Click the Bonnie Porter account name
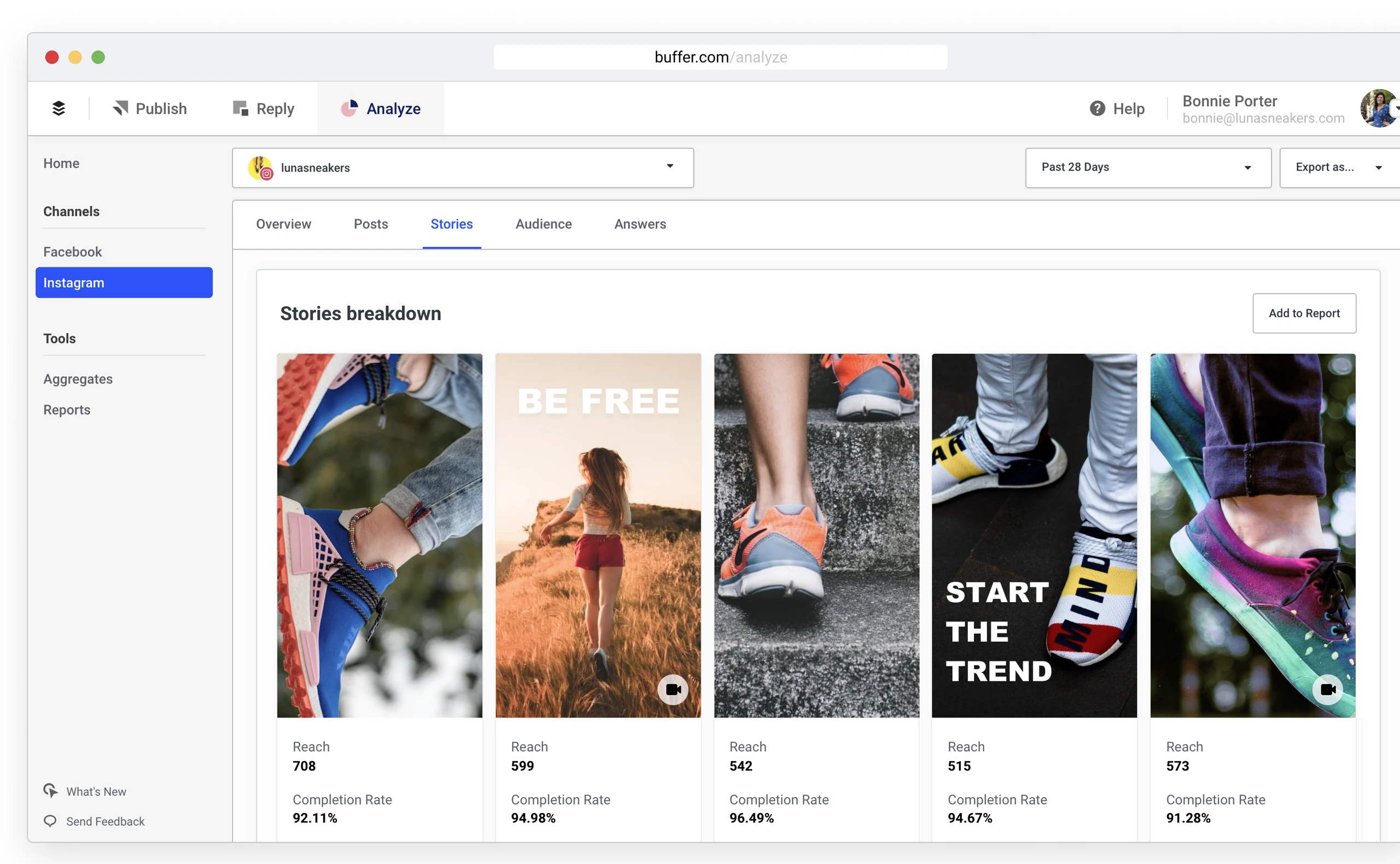 [x=1229, y=101]
